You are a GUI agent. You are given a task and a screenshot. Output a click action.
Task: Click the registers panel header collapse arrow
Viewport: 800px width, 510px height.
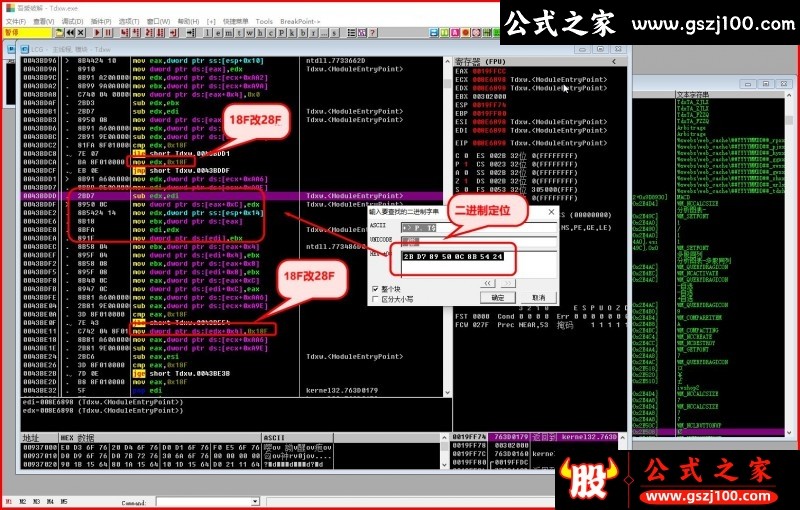[614, 61]
